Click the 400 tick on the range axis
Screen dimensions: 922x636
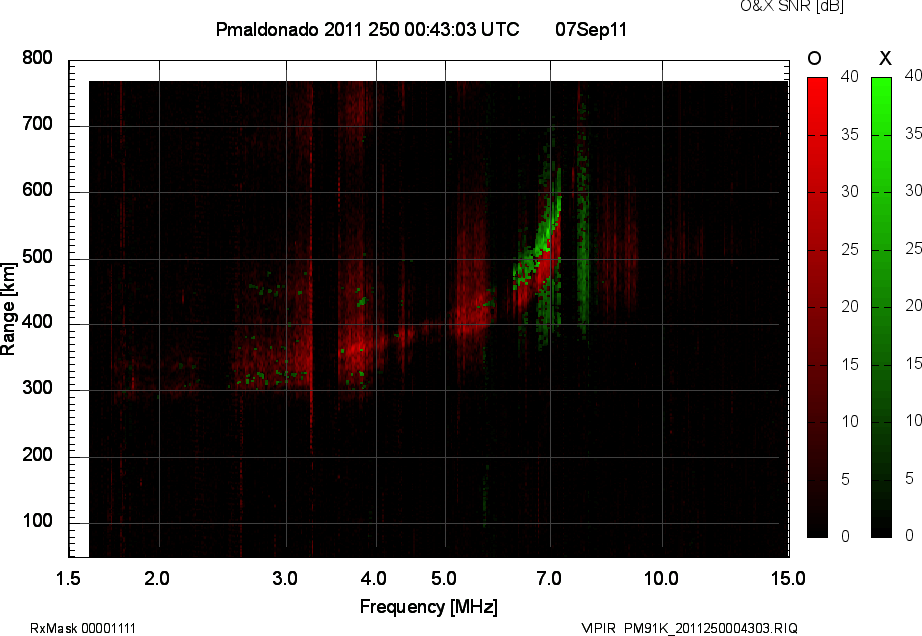[37, 322]
